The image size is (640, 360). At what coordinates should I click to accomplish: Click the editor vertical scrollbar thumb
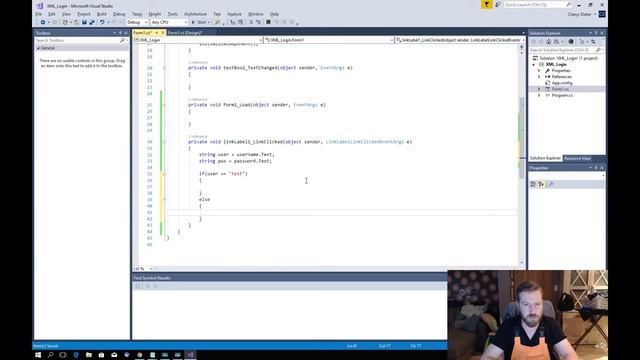[522, 138]
